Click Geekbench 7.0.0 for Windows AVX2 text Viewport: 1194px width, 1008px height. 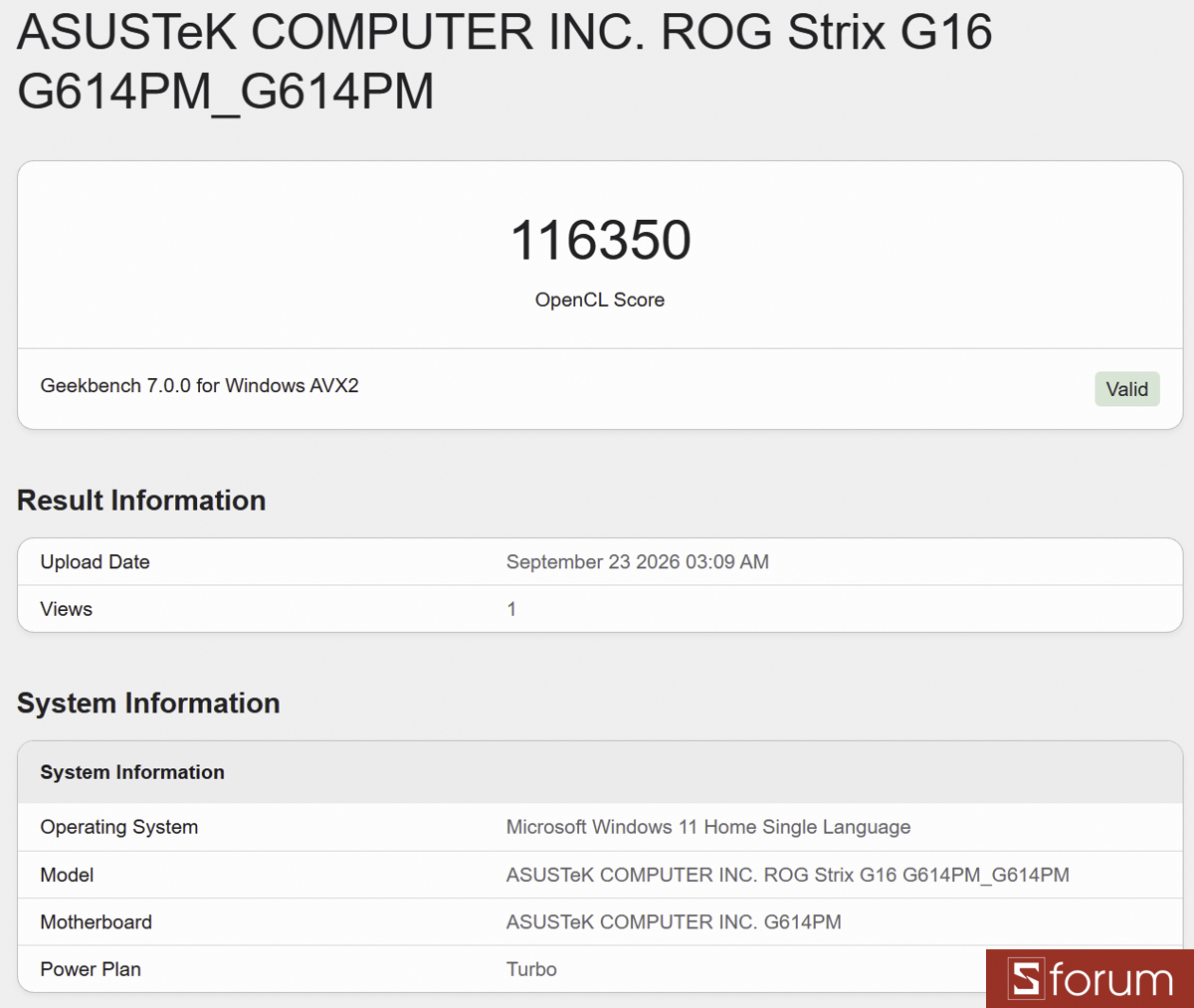199,386
